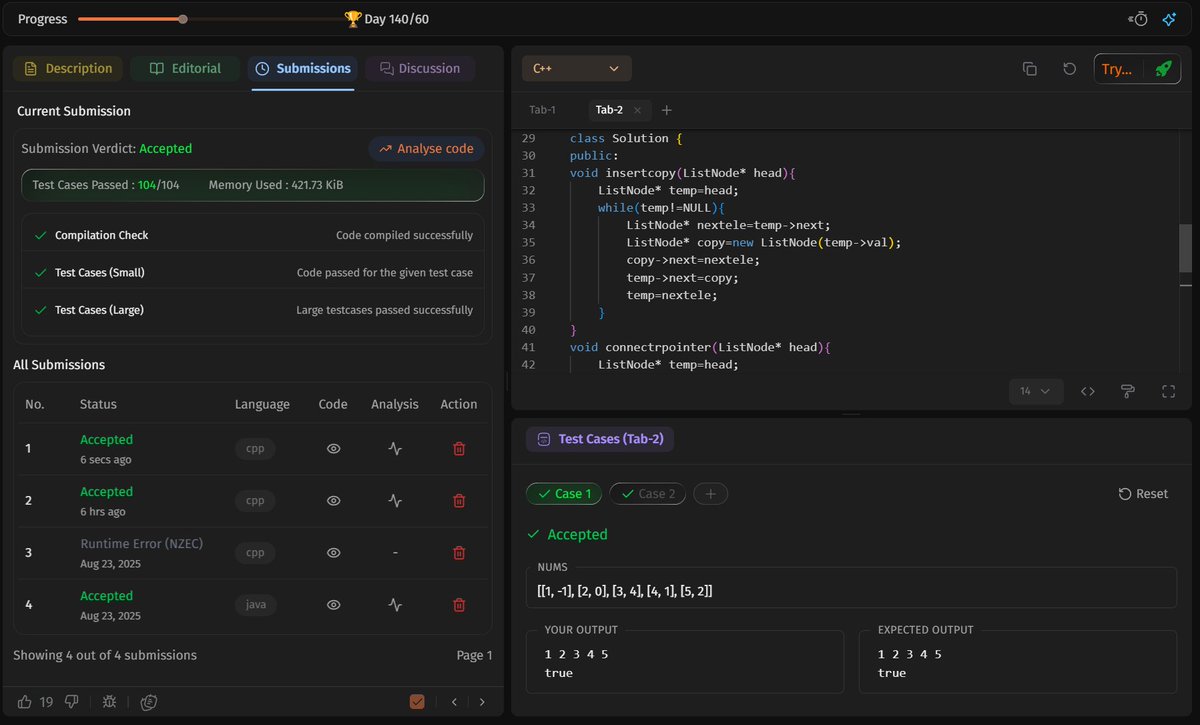Show code of java submission eye icon
Screen dimensions: 1200x725
point(334,605)
